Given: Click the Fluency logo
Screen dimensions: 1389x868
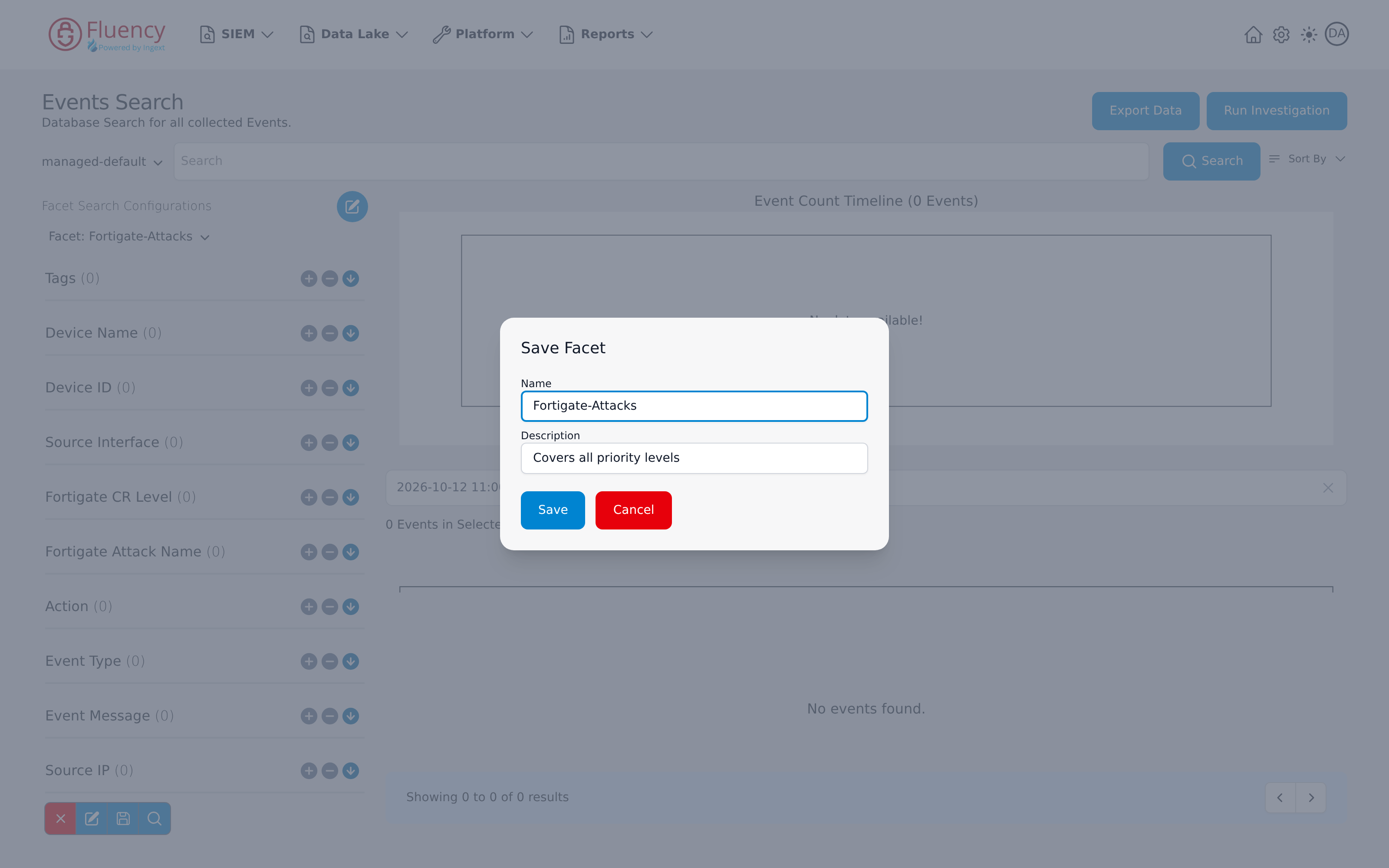Looking at the screenshot, I should (107, 34).
